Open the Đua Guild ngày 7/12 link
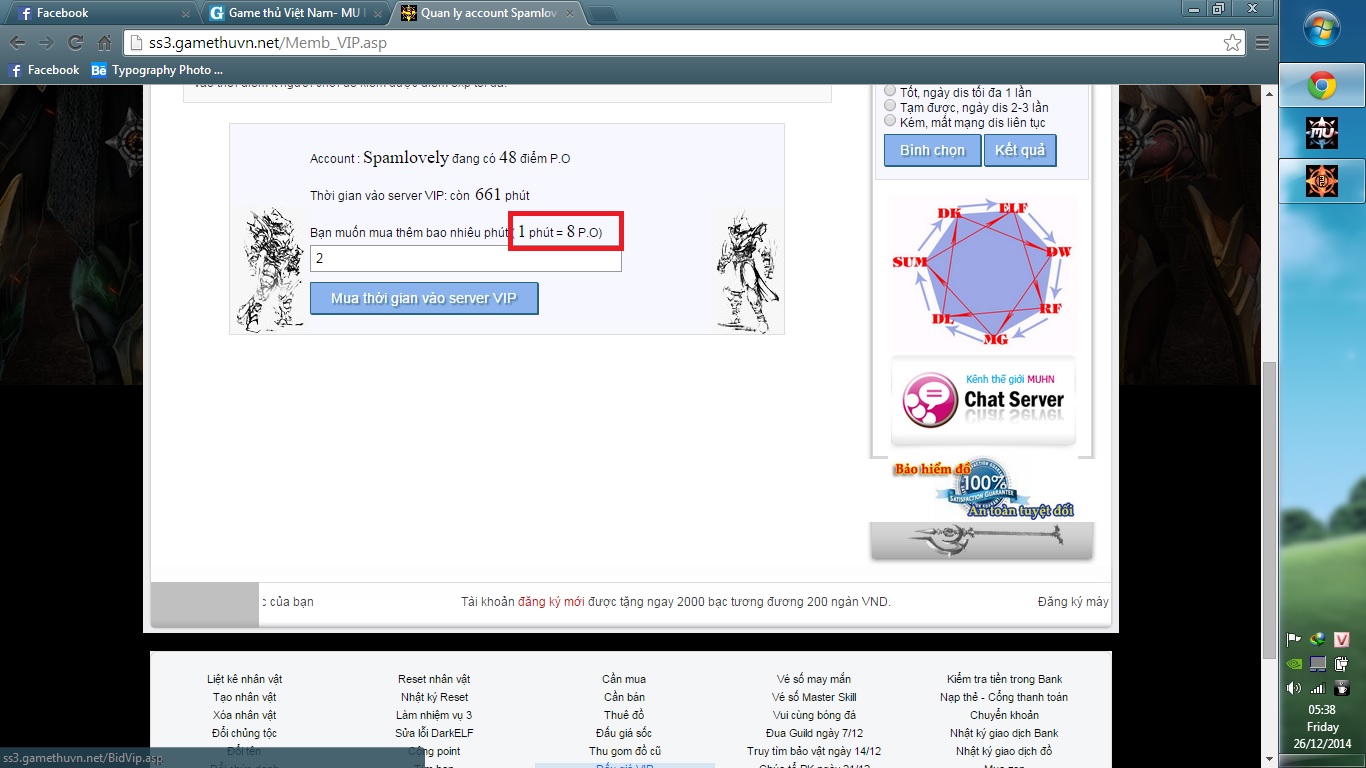 tap(814, 733)
